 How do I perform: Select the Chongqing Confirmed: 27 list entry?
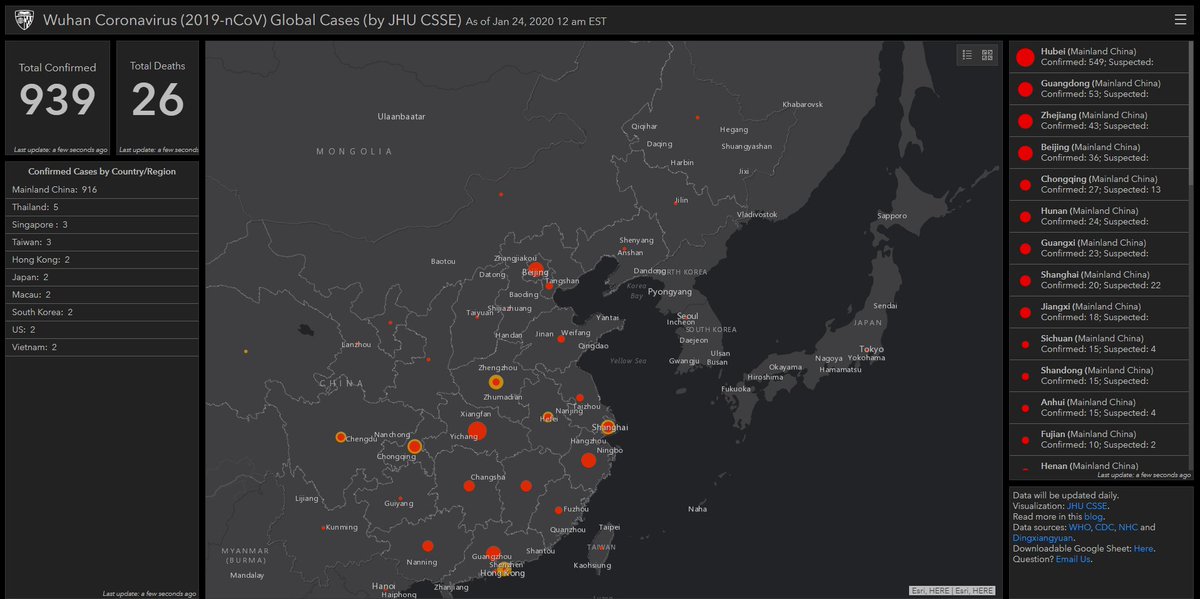point(1097,184)
